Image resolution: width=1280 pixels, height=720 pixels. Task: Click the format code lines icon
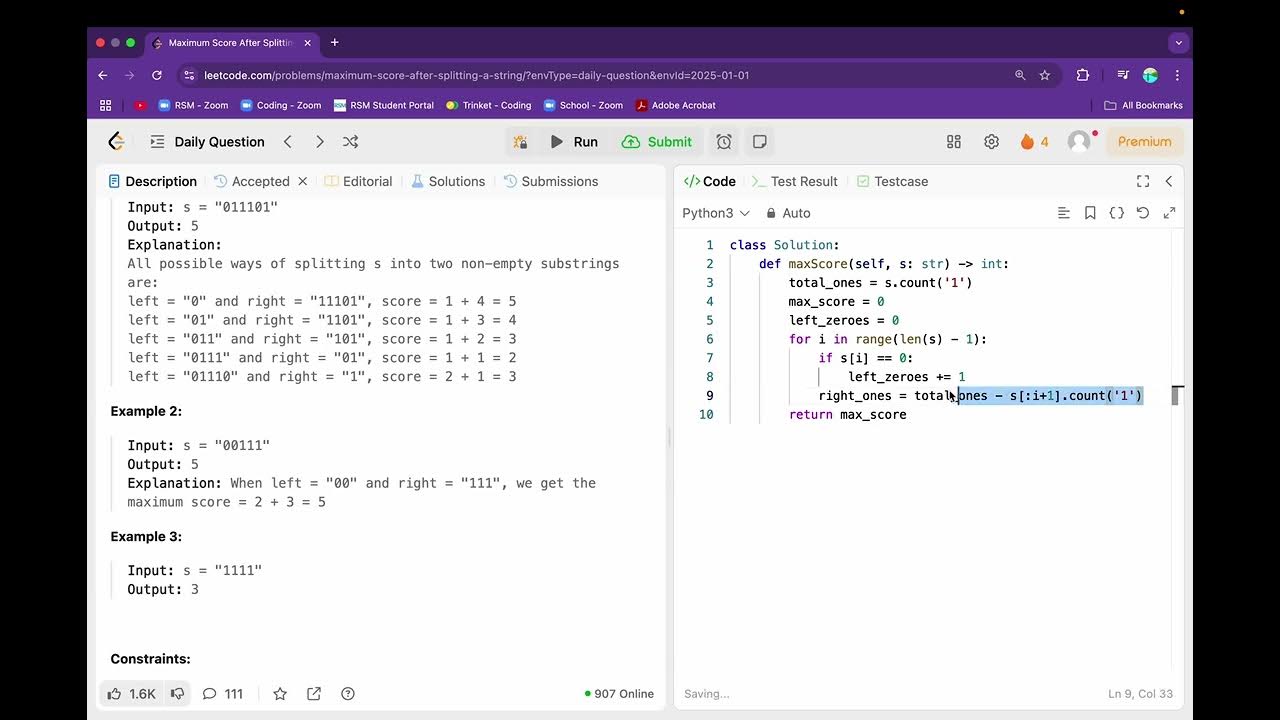pos(1064,213)
